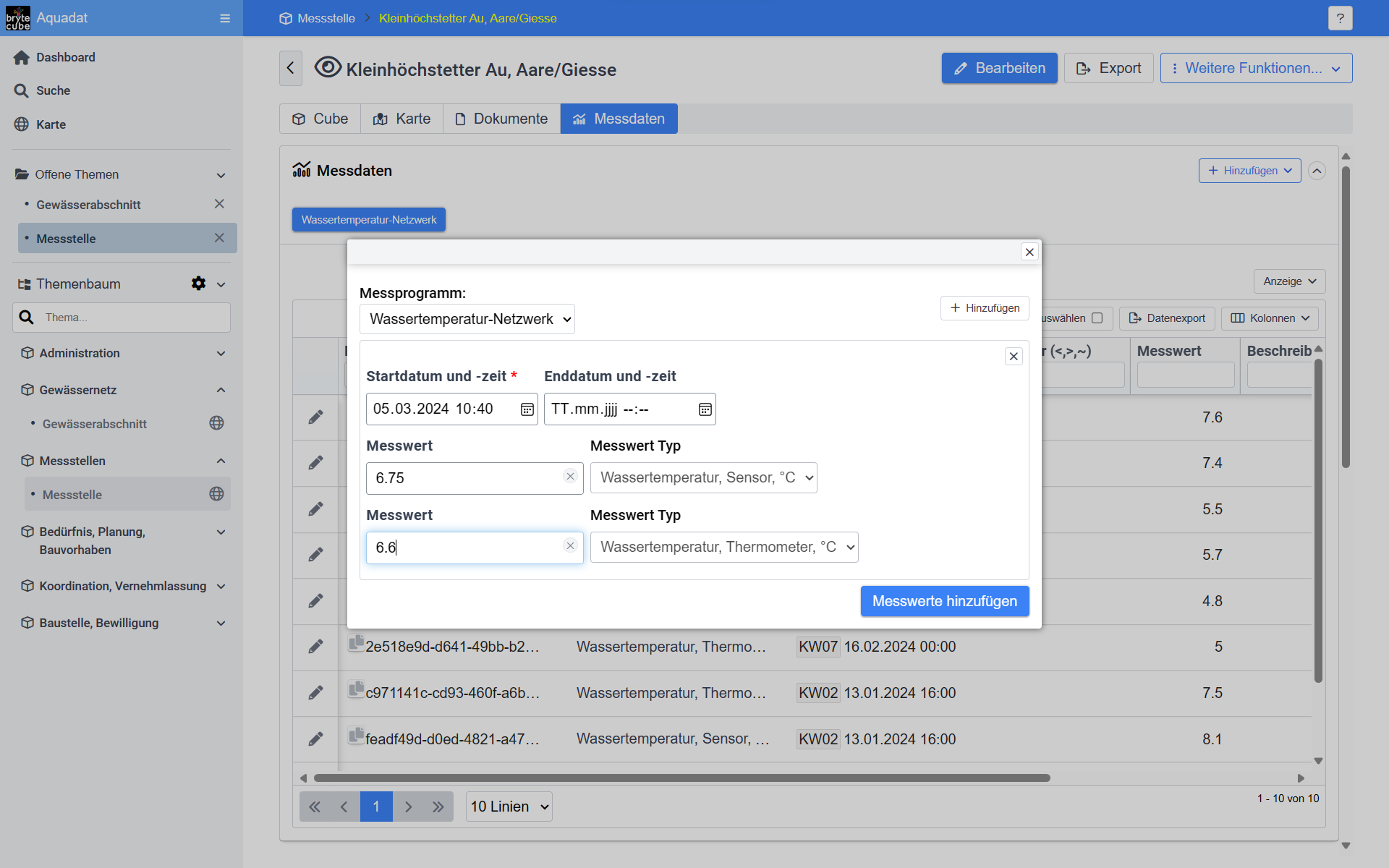Open the Messprogramm dropdown
Image resolution: width=1389 pixels, height=868 pixels.
point(467,319)
